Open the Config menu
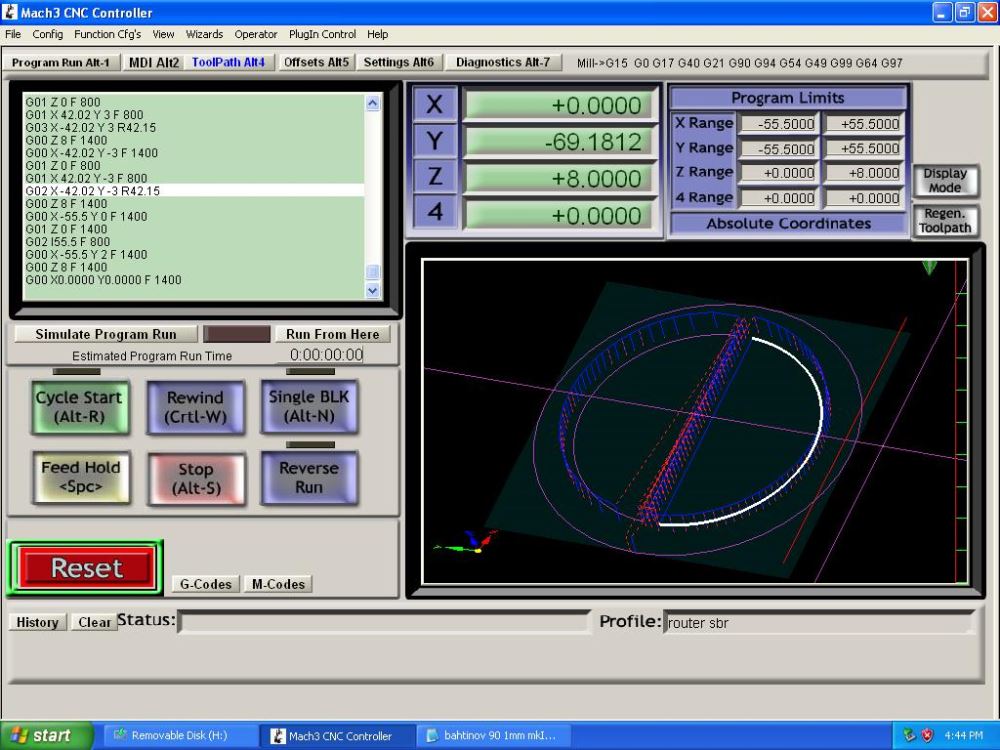This screenshot has width=1000, height=750. tap(47, 34)
